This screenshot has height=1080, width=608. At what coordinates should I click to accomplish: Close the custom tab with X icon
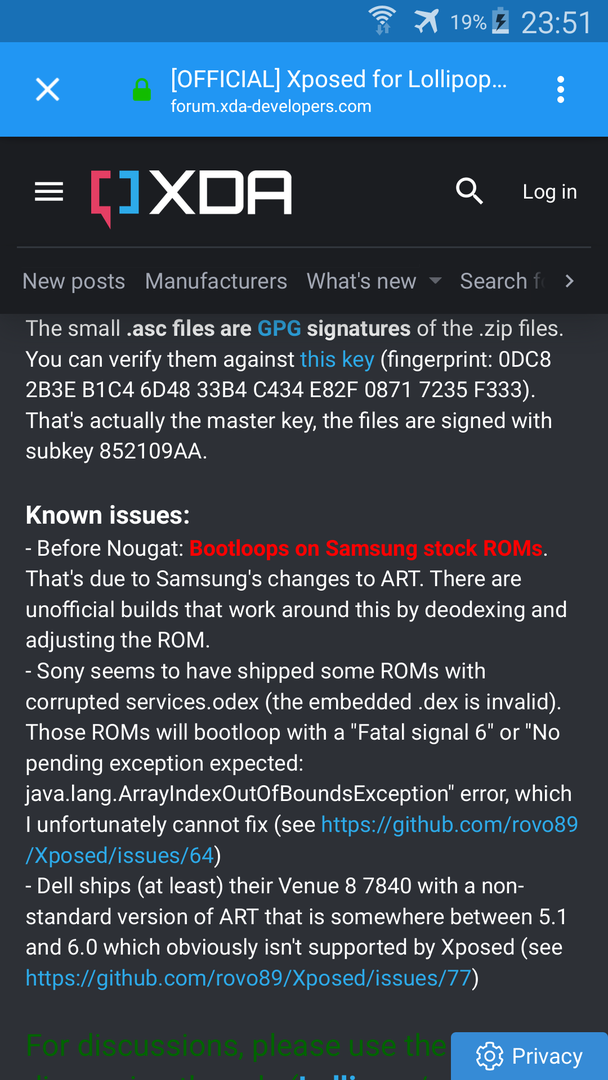click(48, 90)
